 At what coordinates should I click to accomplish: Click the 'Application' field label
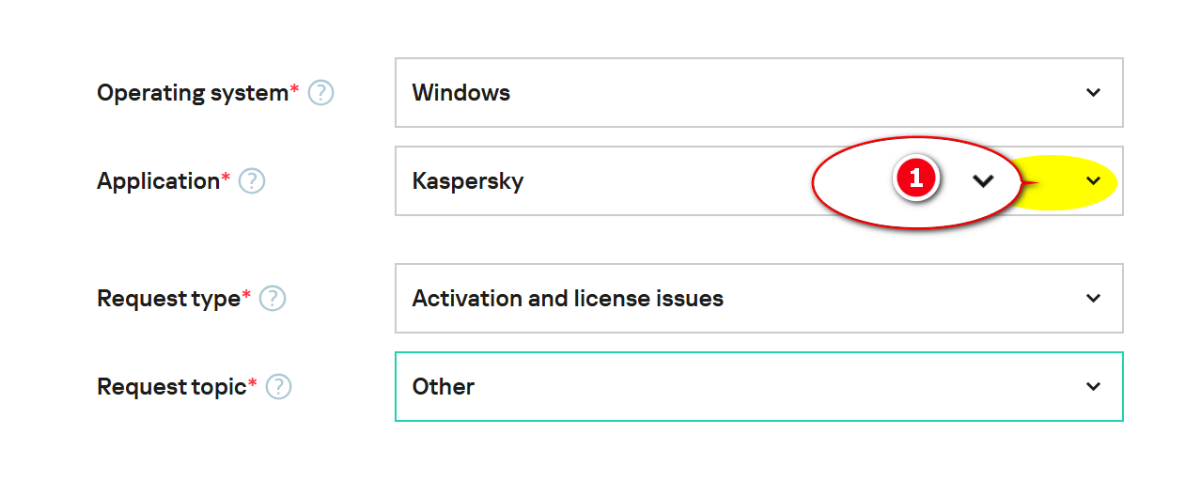click(158, 181)
